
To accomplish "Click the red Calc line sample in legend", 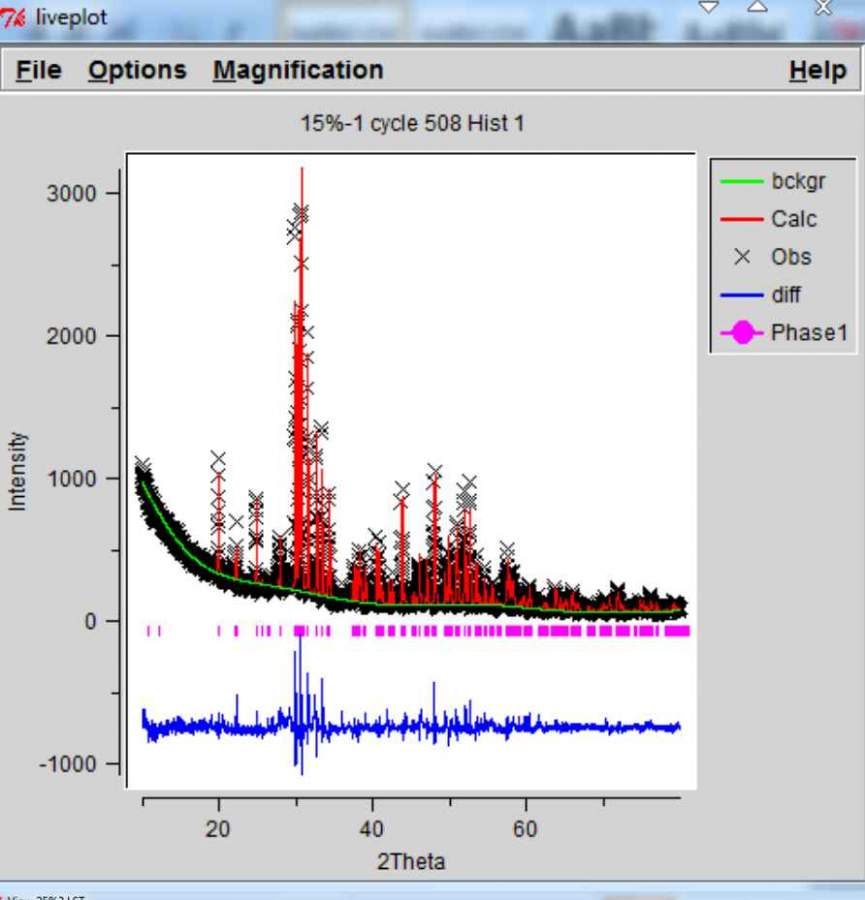I will [742, 219].
